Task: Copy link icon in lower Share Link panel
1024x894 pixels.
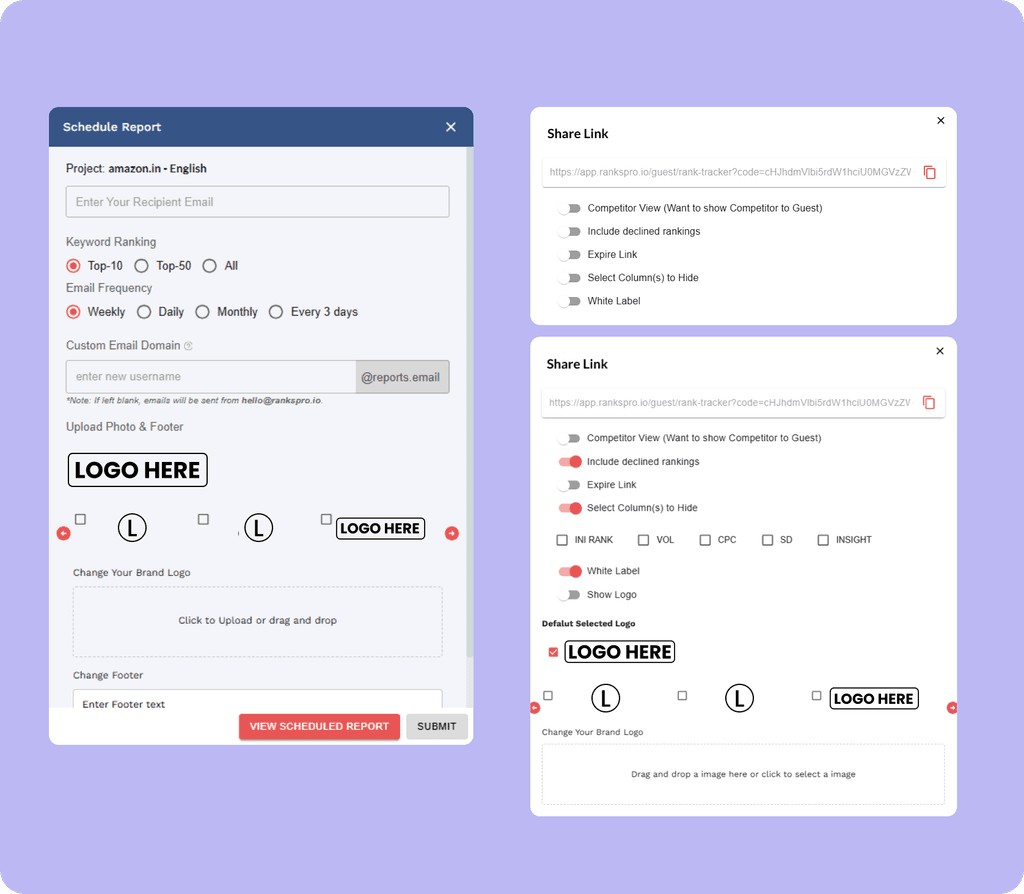Action: (x=929, y=402)
